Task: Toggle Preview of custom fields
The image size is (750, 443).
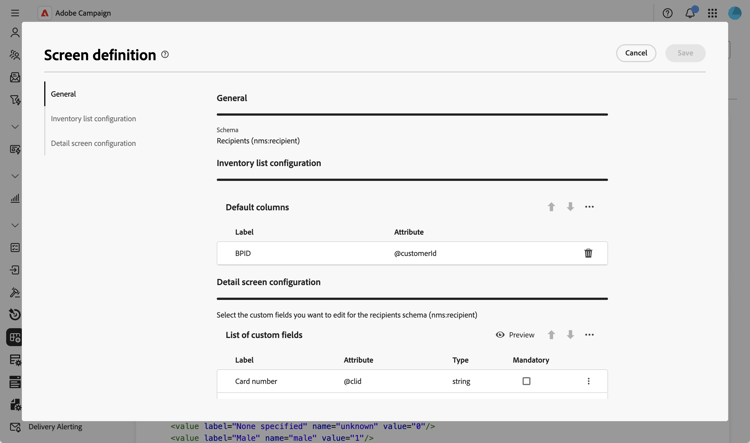Action: click(x=515, y=335)
